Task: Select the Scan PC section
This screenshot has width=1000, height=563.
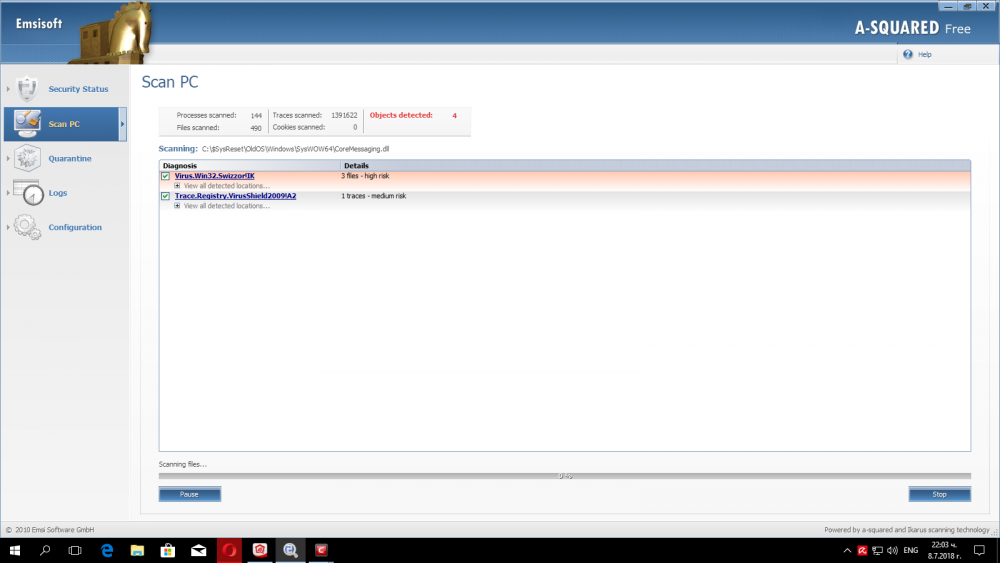Action: tap(64, 124)
